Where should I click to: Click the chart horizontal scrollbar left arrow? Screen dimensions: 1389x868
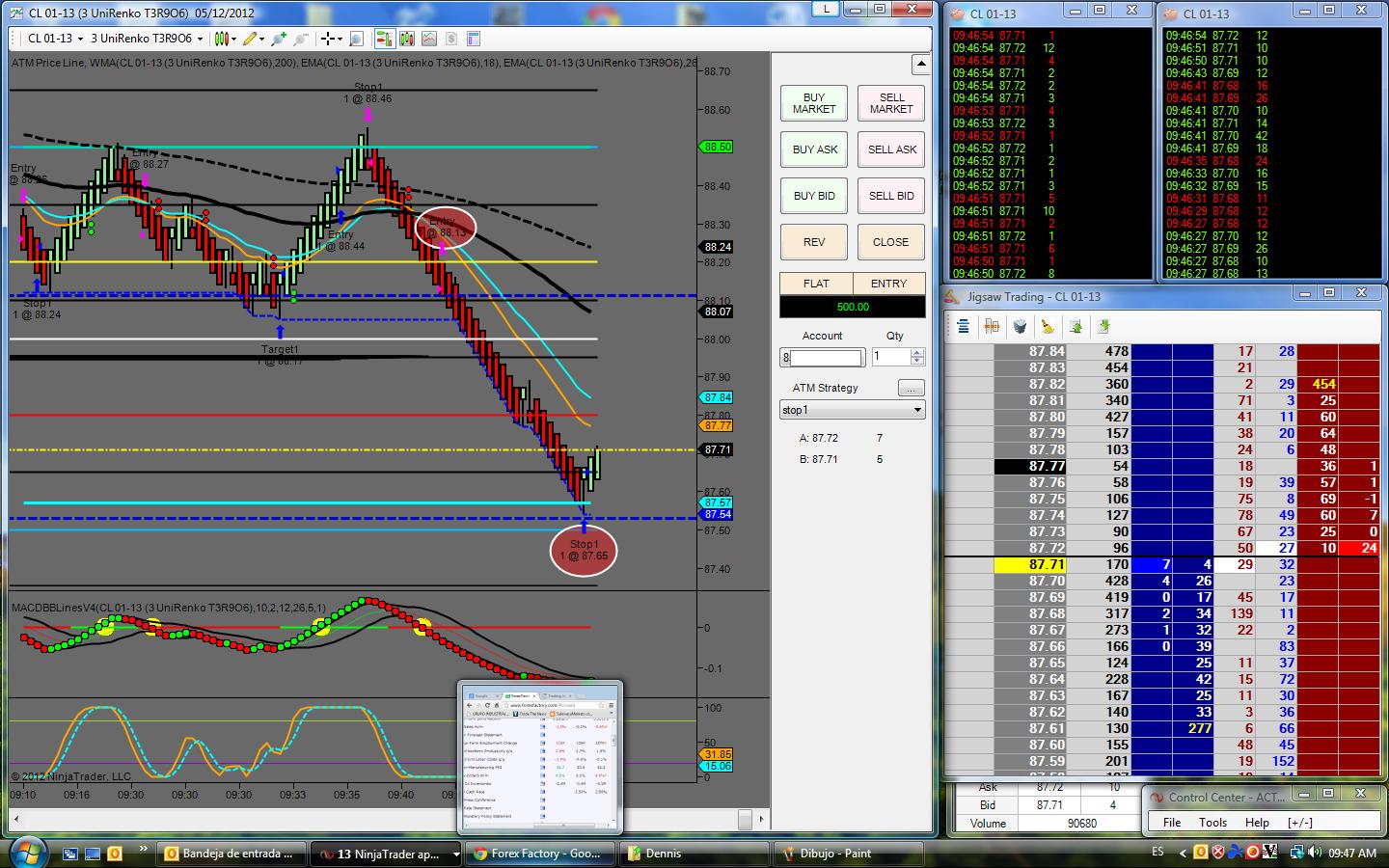tap(14, 820)
